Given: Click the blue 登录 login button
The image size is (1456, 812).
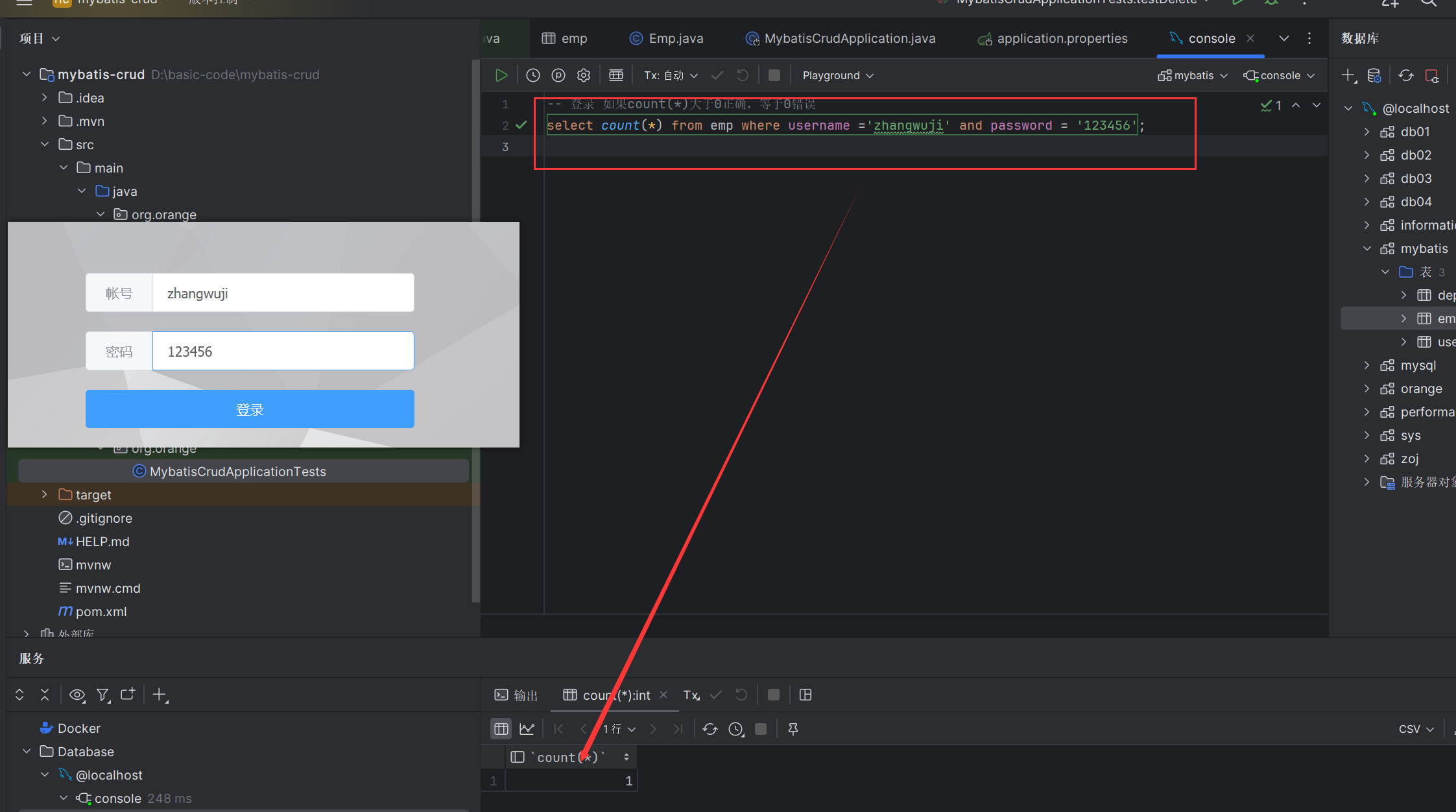Looking at the screenshot, I should coord(250,409).
